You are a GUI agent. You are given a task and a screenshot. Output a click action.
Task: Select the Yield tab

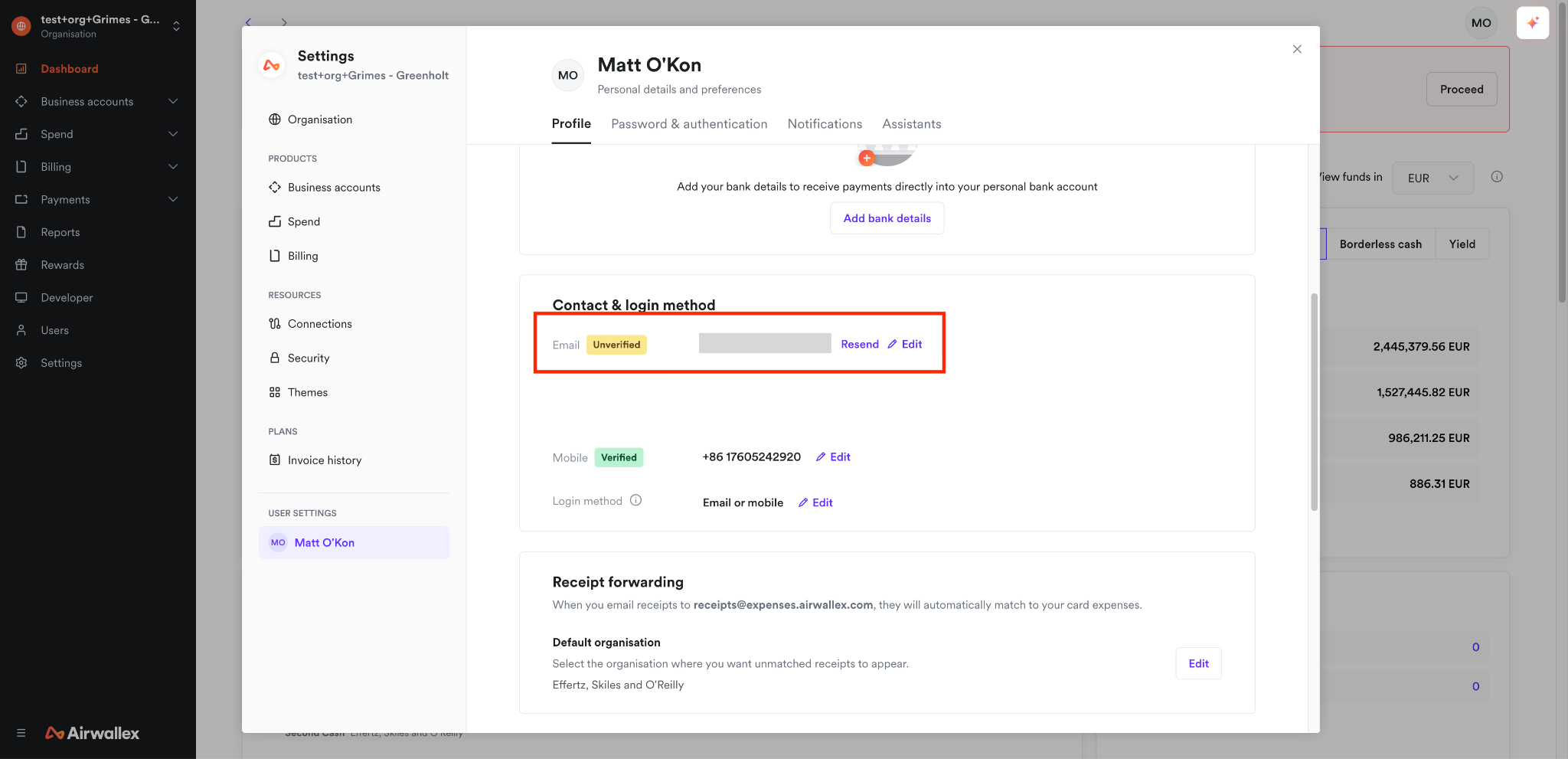1462,244
